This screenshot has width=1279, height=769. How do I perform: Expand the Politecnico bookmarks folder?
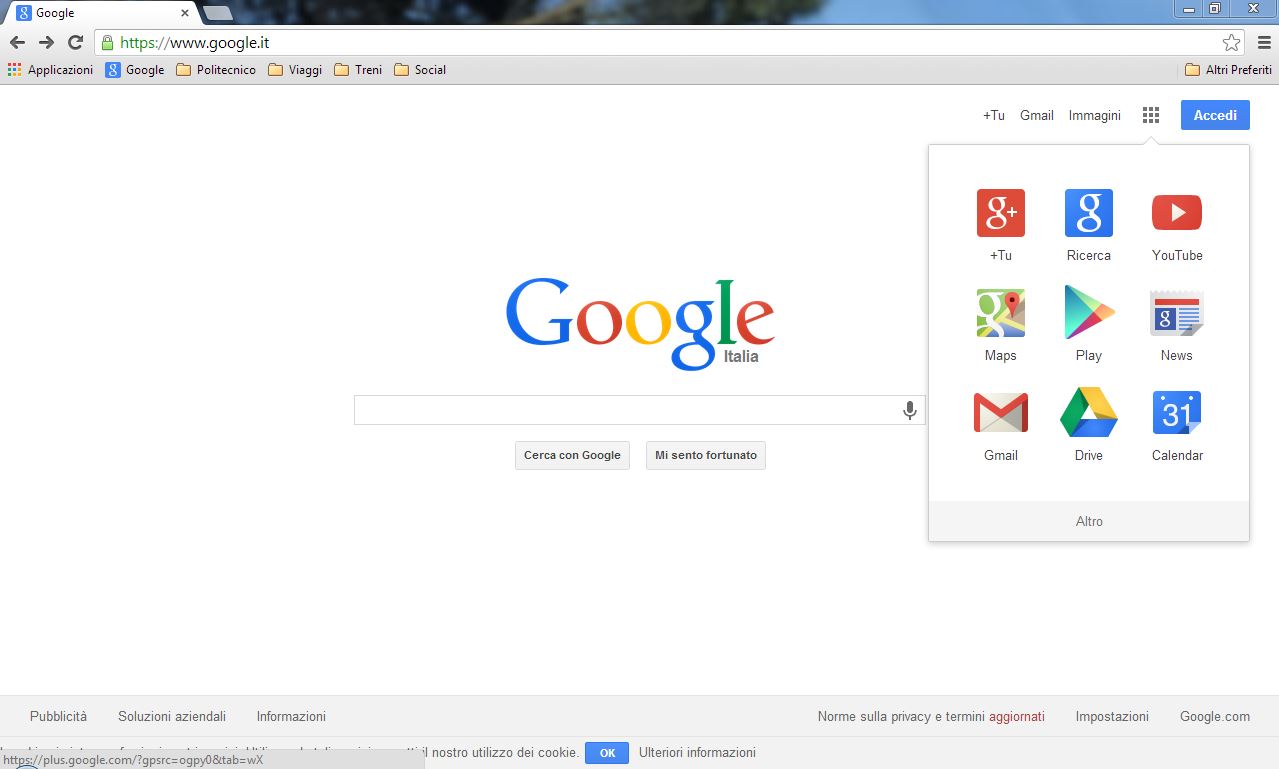point(216,70)
